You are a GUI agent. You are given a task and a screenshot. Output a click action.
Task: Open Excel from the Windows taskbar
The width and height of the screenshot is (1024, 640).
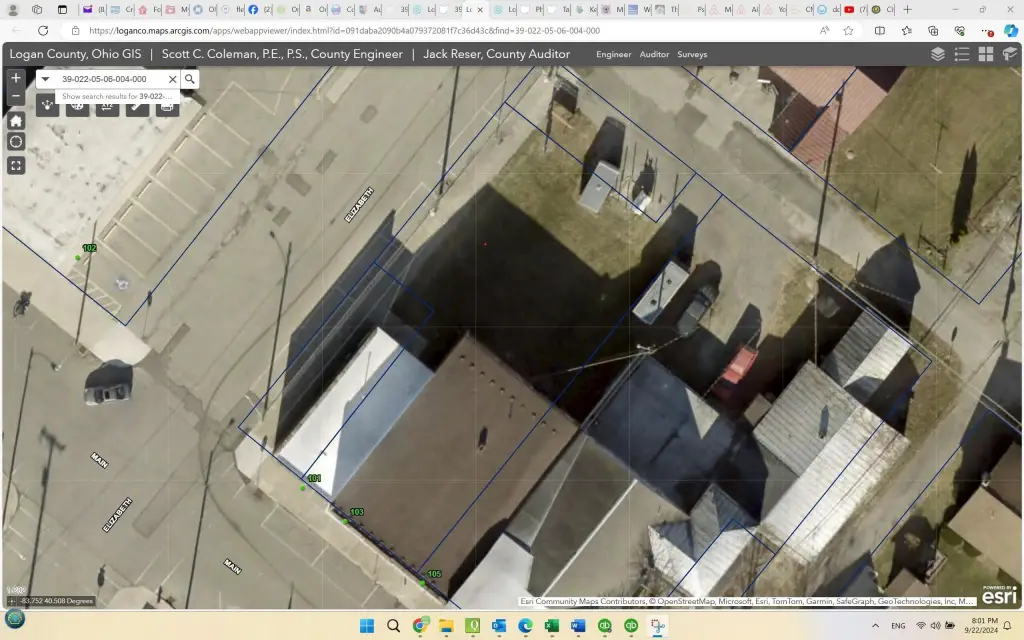point(551,626)
